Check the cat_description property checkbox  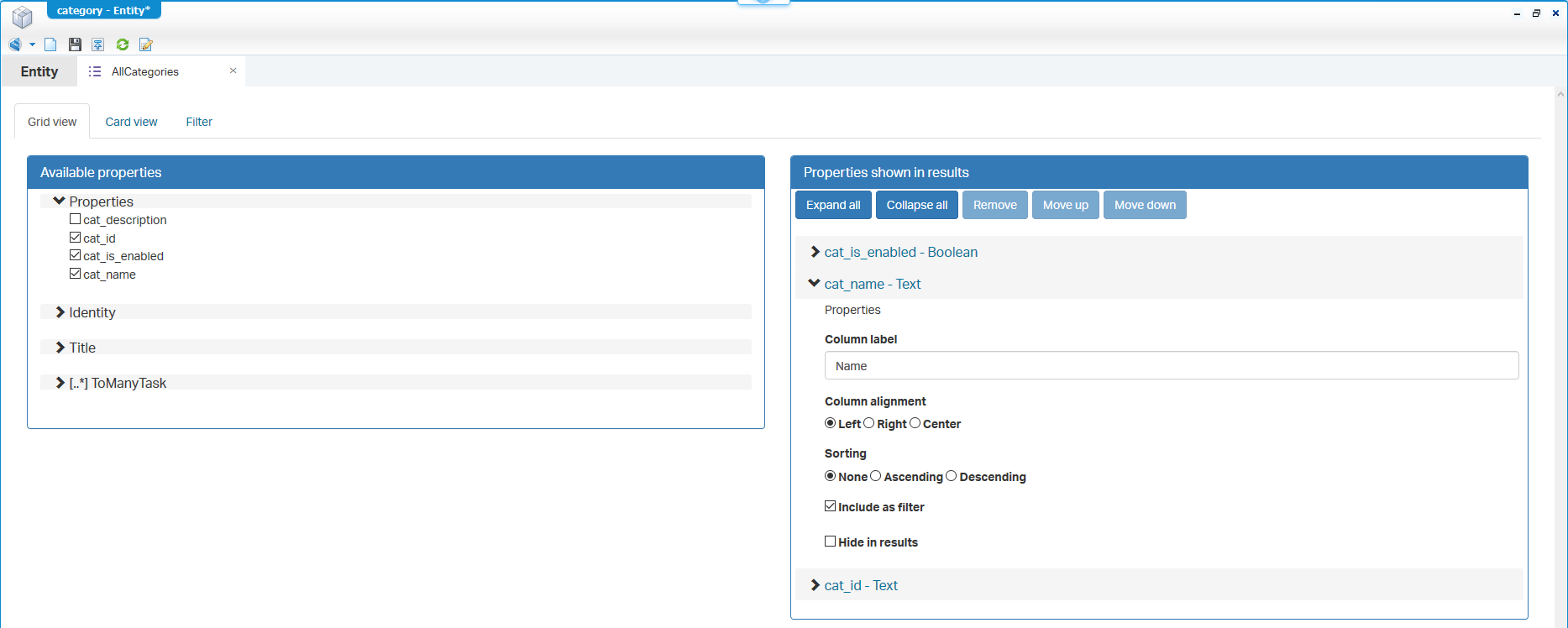76,219
